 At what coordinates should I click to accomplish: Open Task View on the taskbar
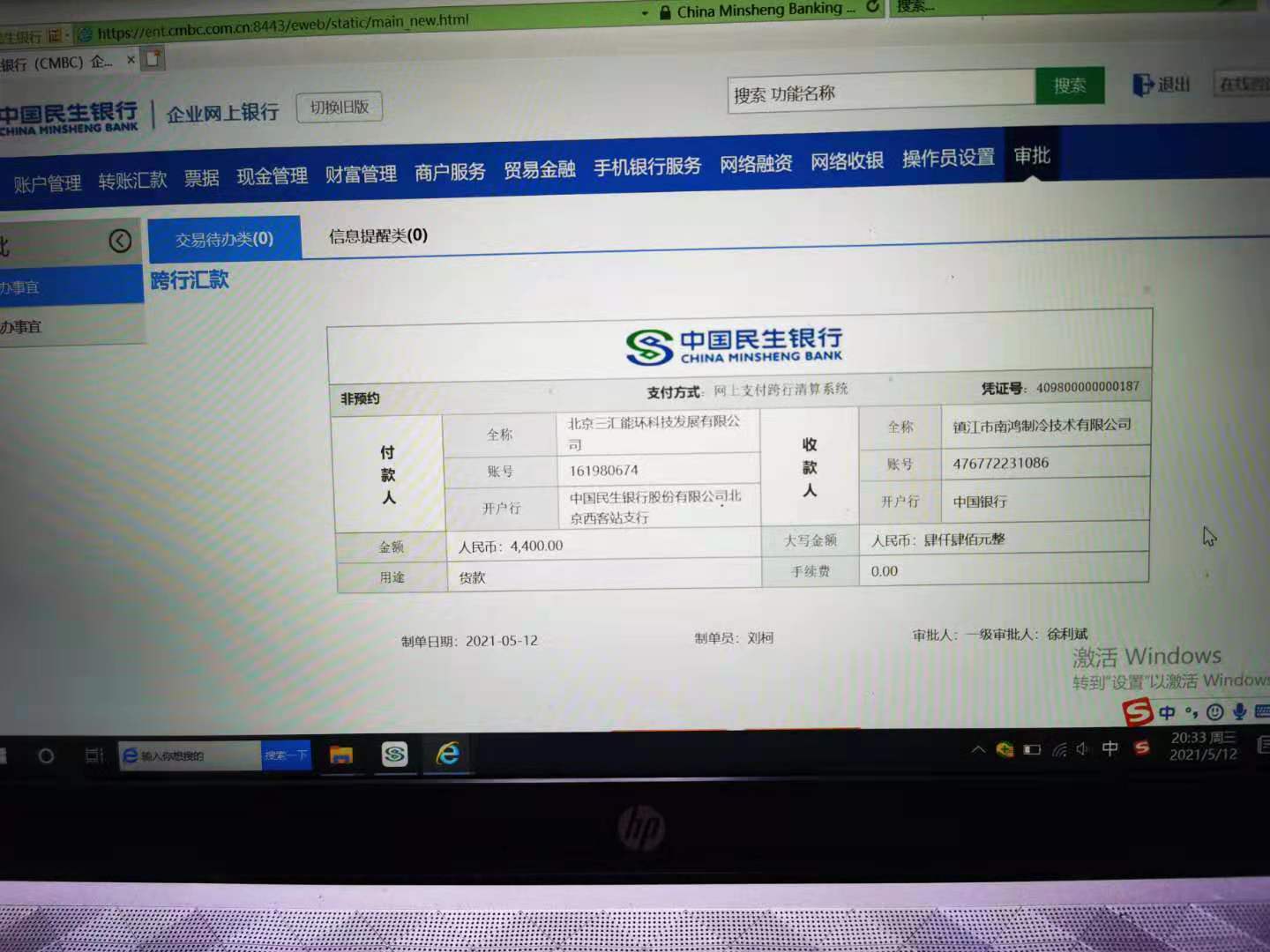(x=94, y=755)
